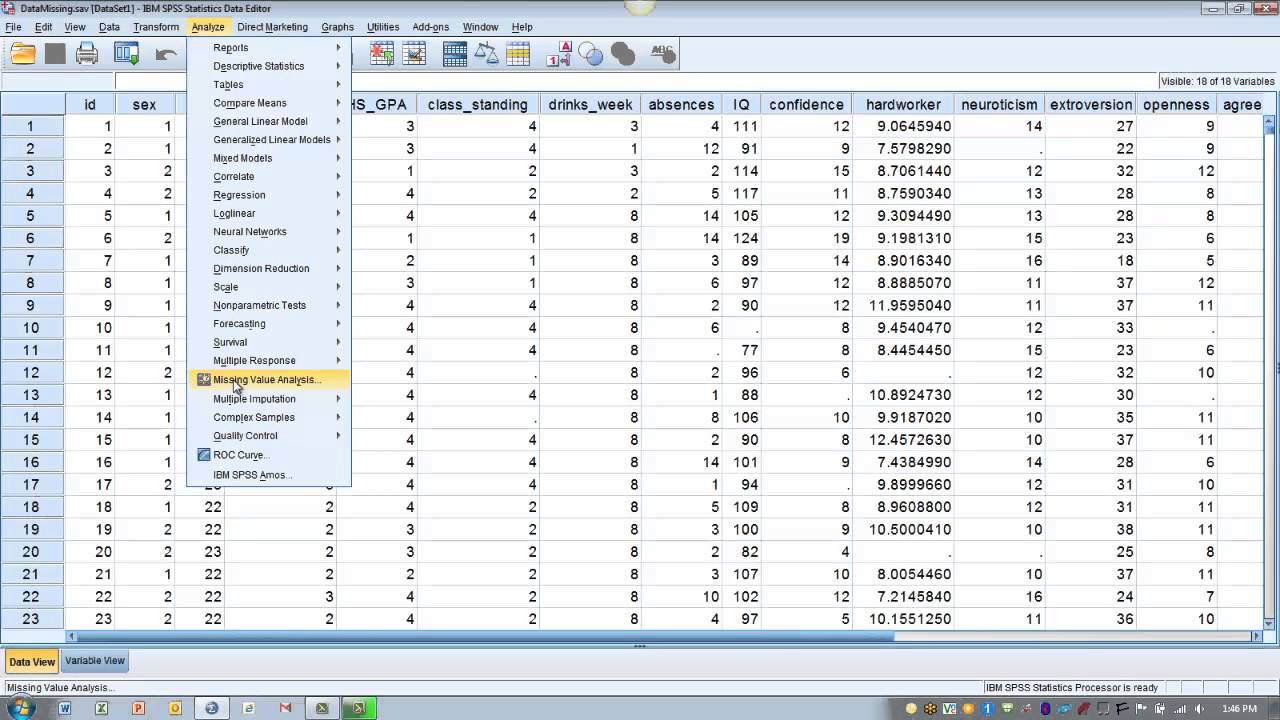Expand the Reports submenu
Viewport: 1280px width, 720px height.
point(268,48)
